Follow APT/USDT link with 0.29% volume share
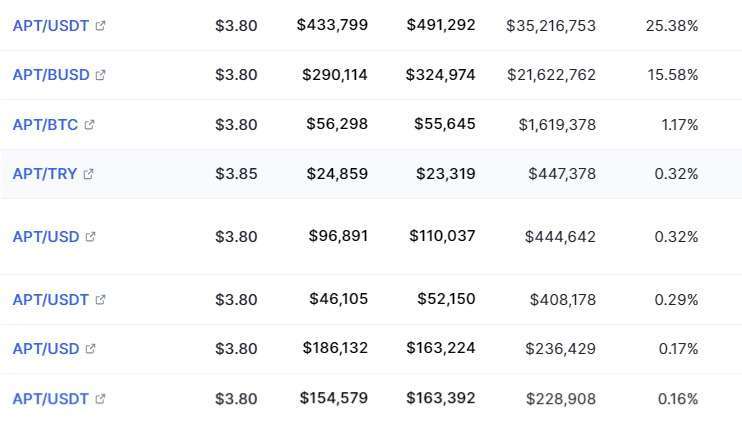Image resolution: width=742 pixels, height=421 pixels. (x=51, y=299)
